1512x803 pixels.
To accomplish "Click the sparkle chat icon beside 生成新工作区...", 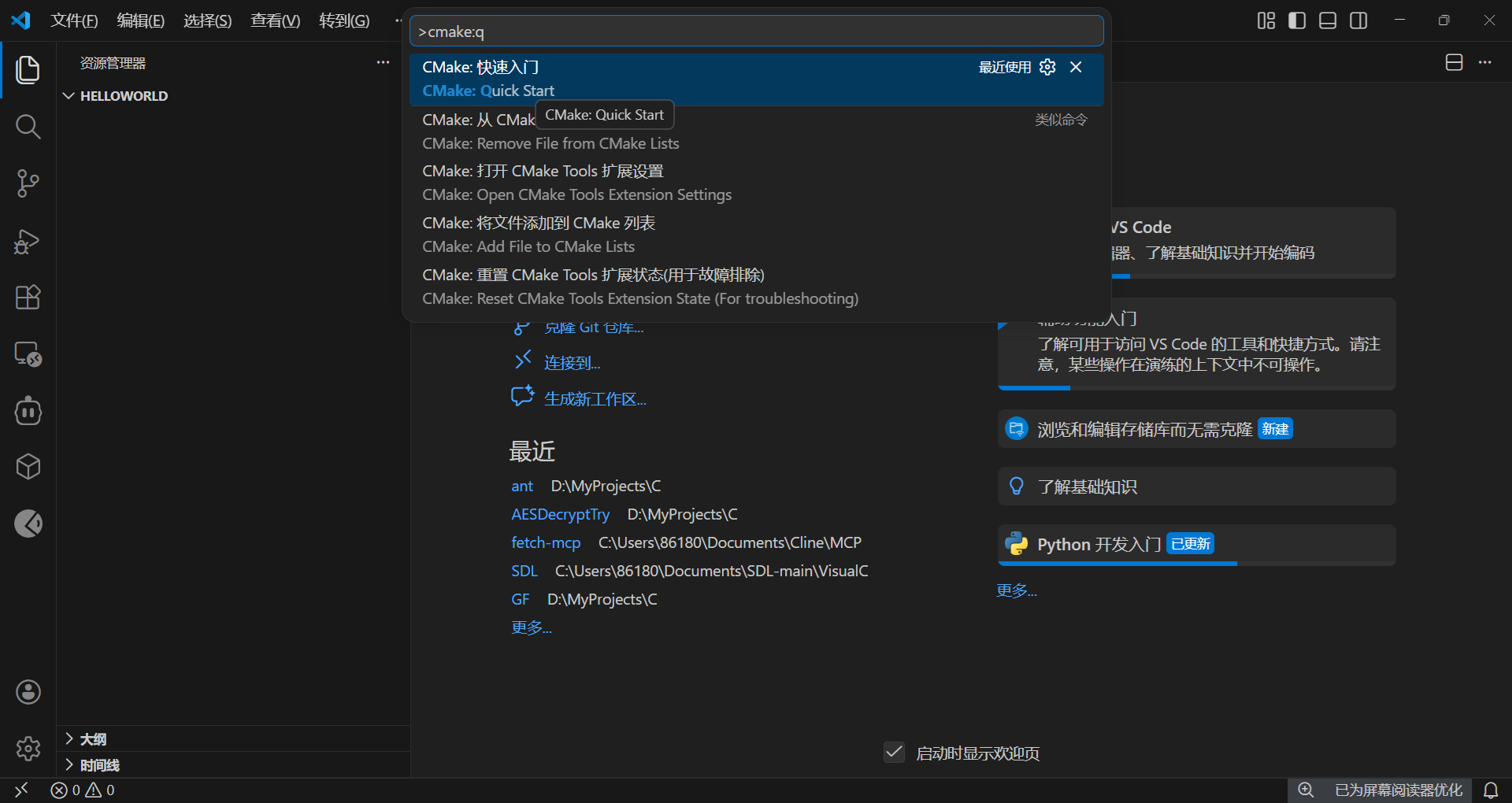I will point(523,396).
